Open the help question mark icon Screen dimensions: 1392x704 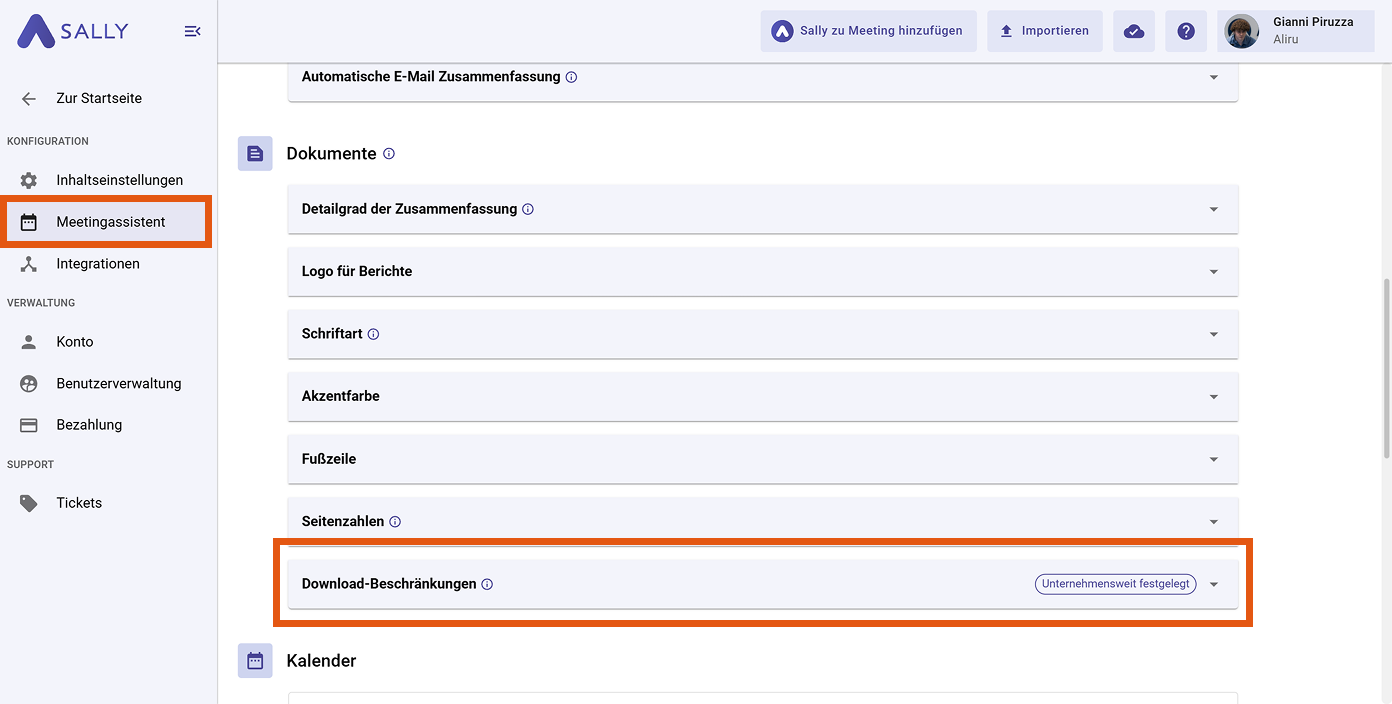tap(1186, 31)
